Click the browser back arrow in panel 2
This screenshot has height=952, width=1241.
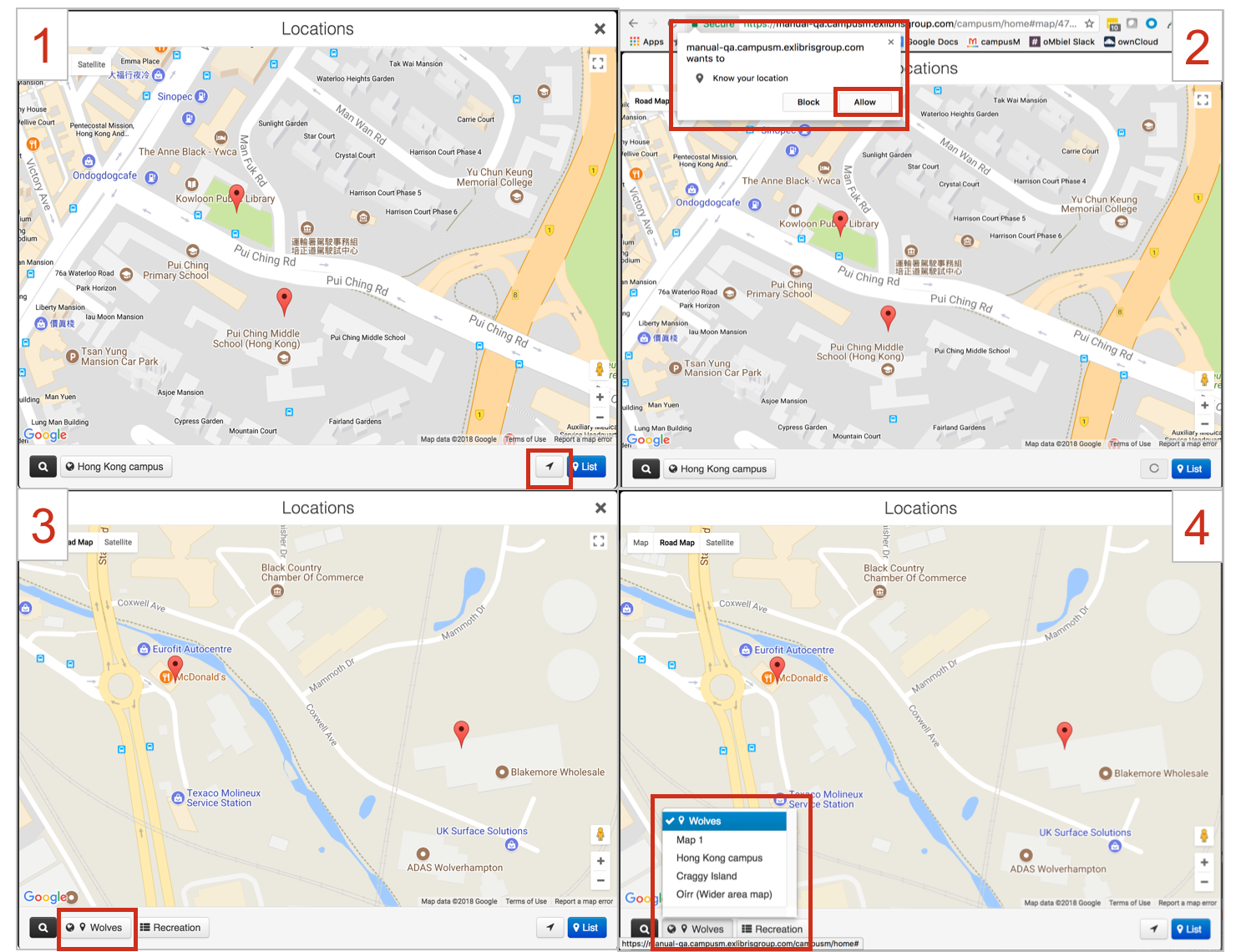click(633, 23)
